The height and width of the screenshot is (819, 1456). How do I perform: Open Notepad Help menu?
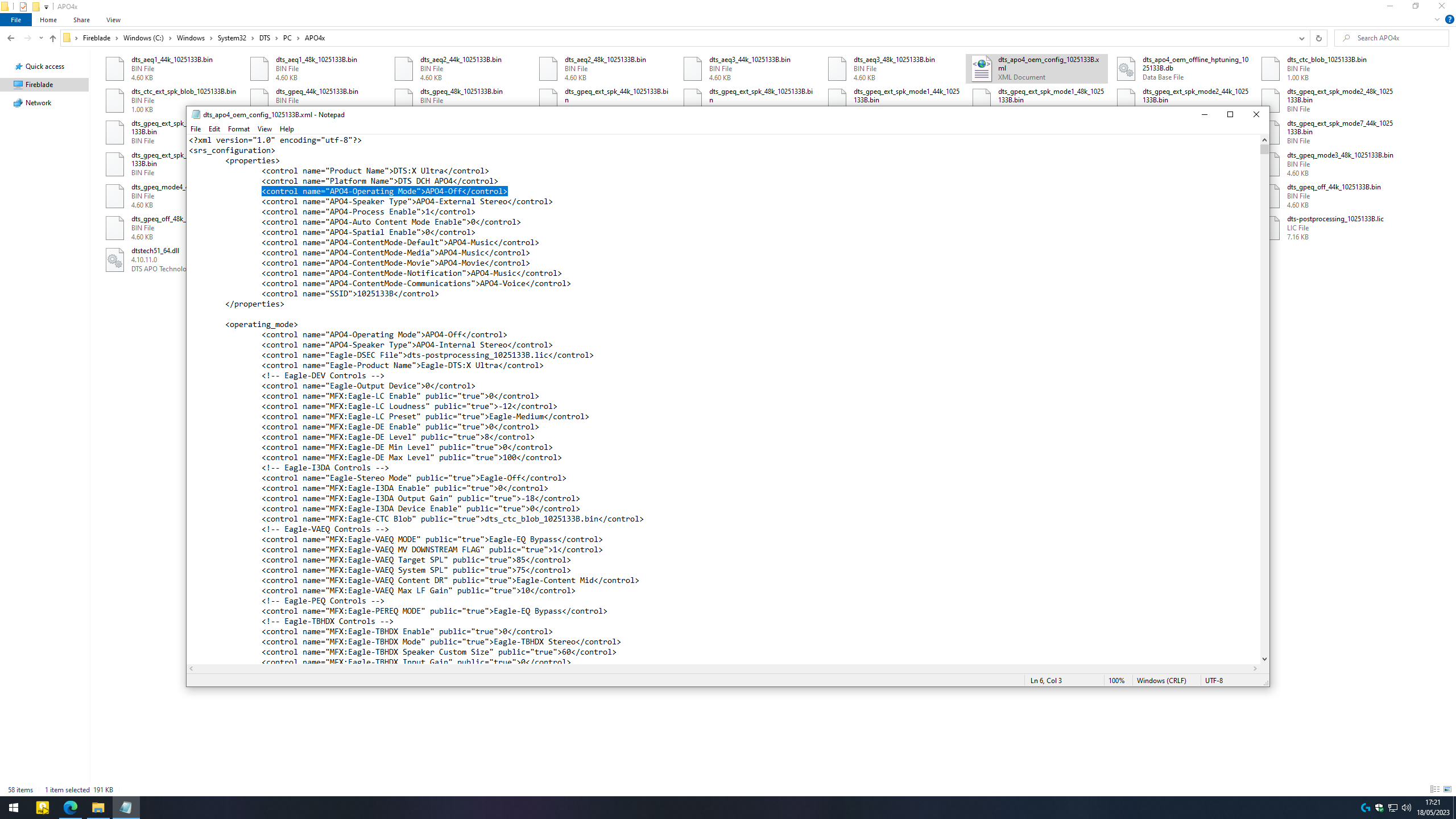[x=287, y=129]
